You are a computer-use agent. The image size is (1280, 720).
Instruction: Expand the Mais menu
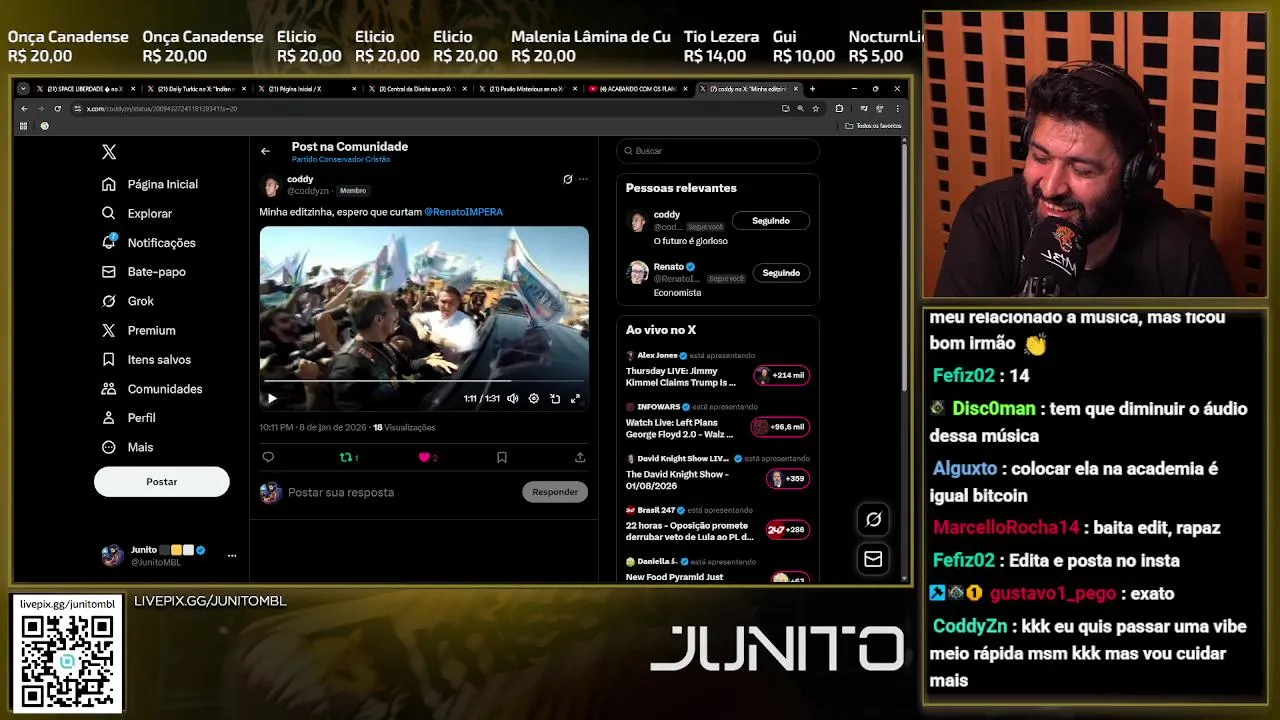click(x=127, y=447)
